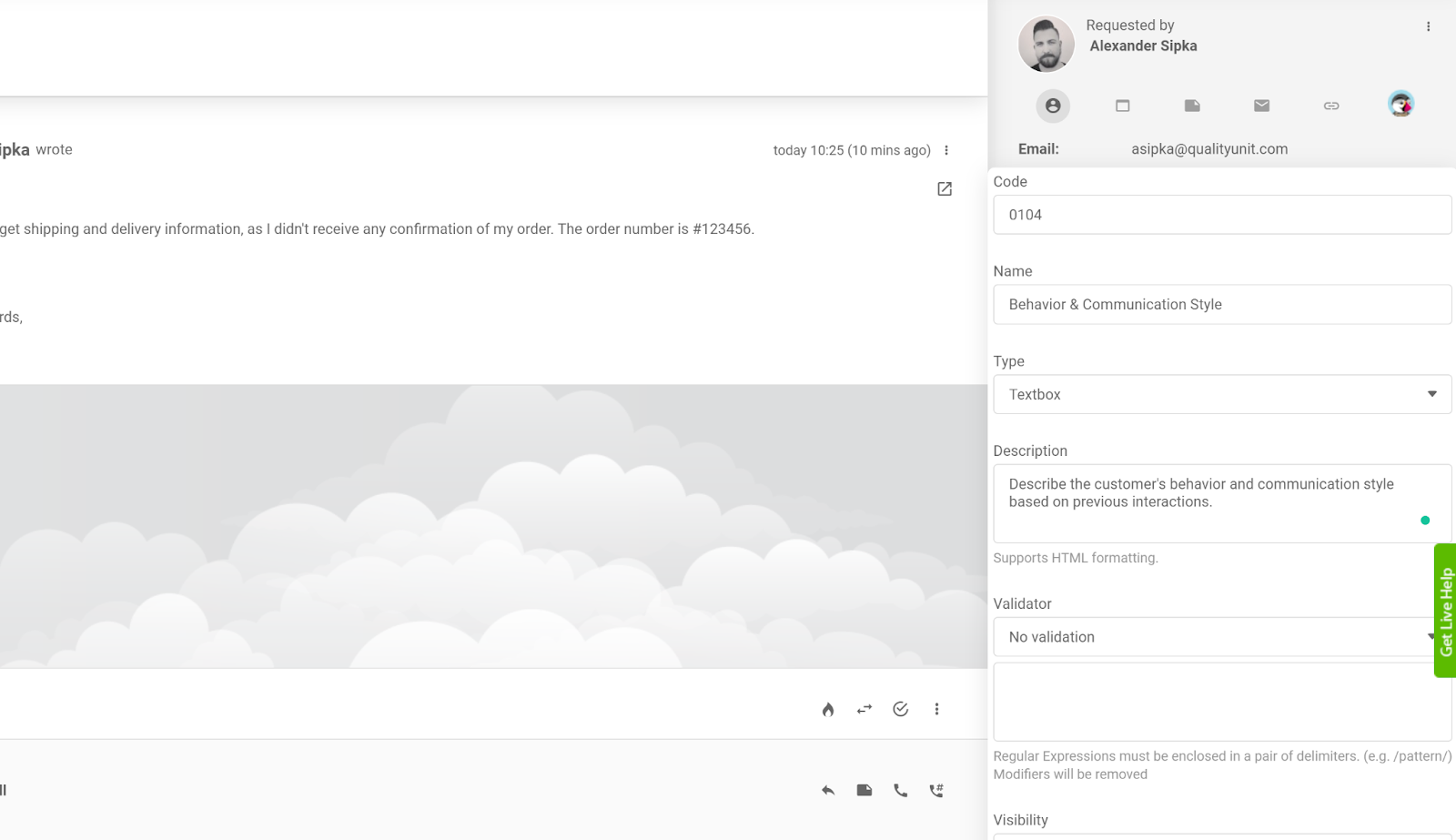Open requester panel three-dot options menu
The height and width of the screenshot is (840, 1456).
click(1428, 26)
